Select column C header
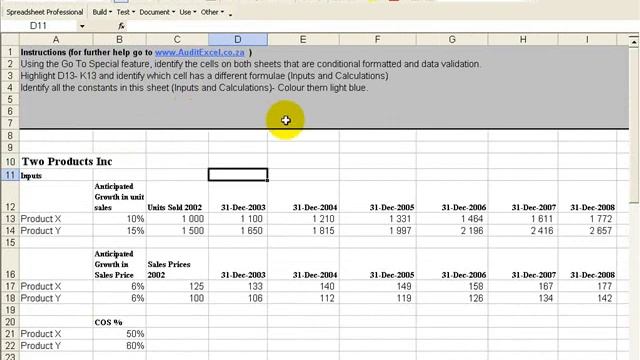Image resolution: width=640 pixels, height=360 pixels. tap(177, 40)
